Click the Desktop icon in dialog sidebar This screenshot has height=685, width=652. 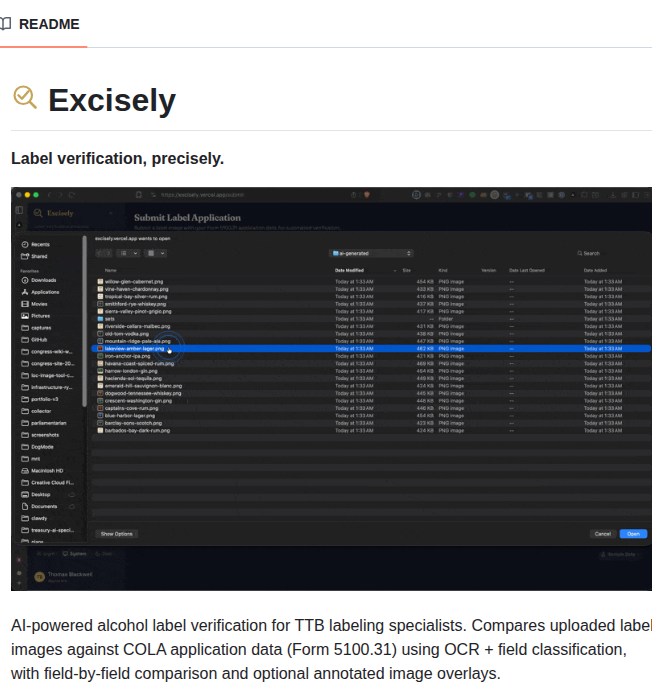(x=25, y=495)
